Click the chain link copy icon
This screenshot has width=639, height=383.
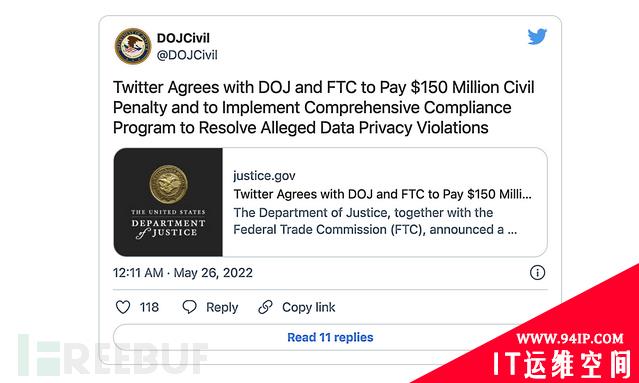click(265, 307)
